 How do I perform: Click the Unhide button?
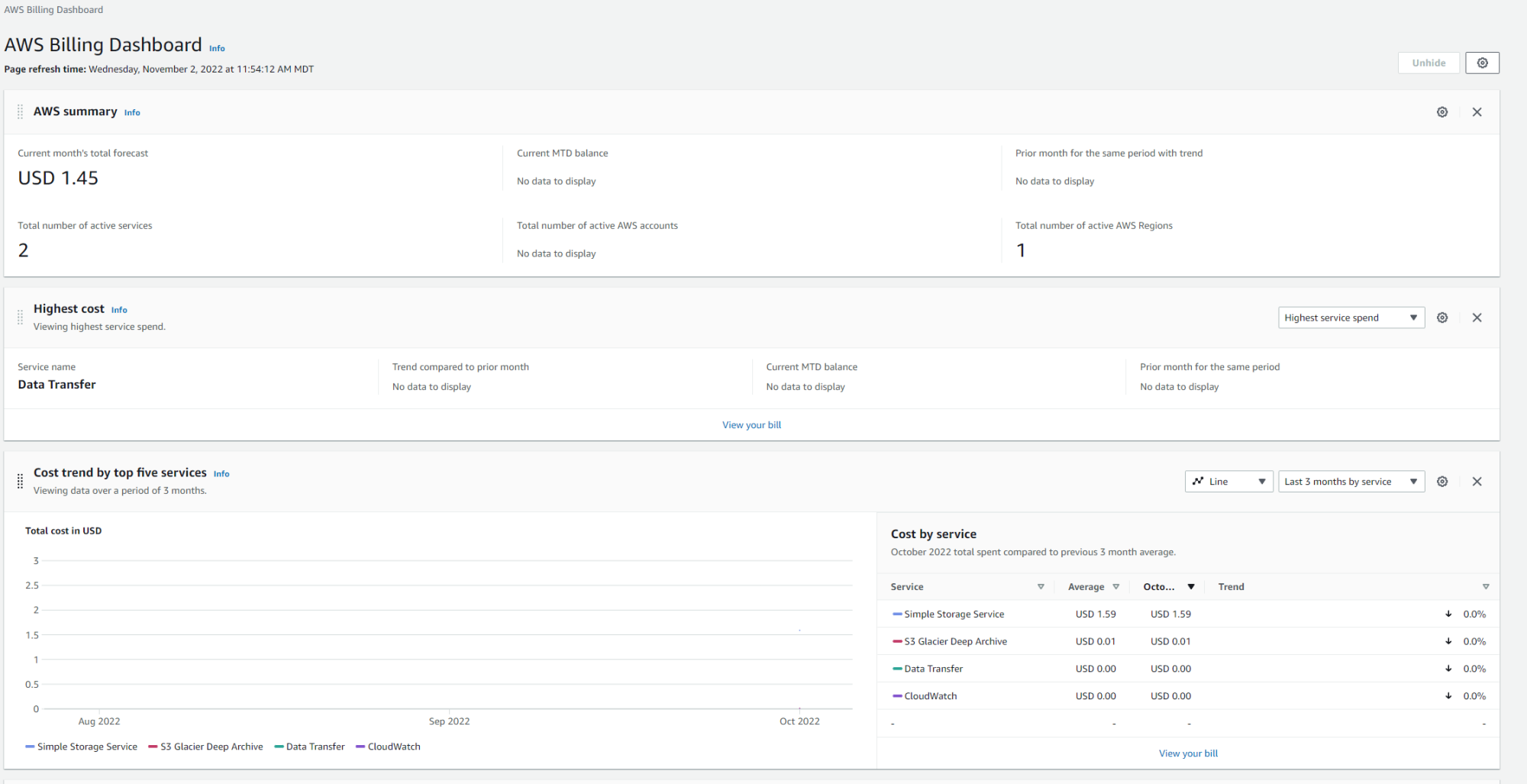(1428, 63)
